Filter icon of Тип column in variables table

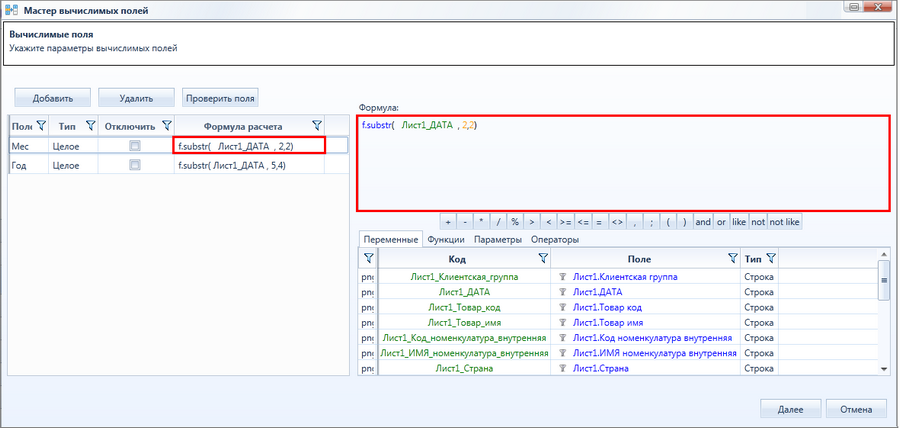(771, 259)
